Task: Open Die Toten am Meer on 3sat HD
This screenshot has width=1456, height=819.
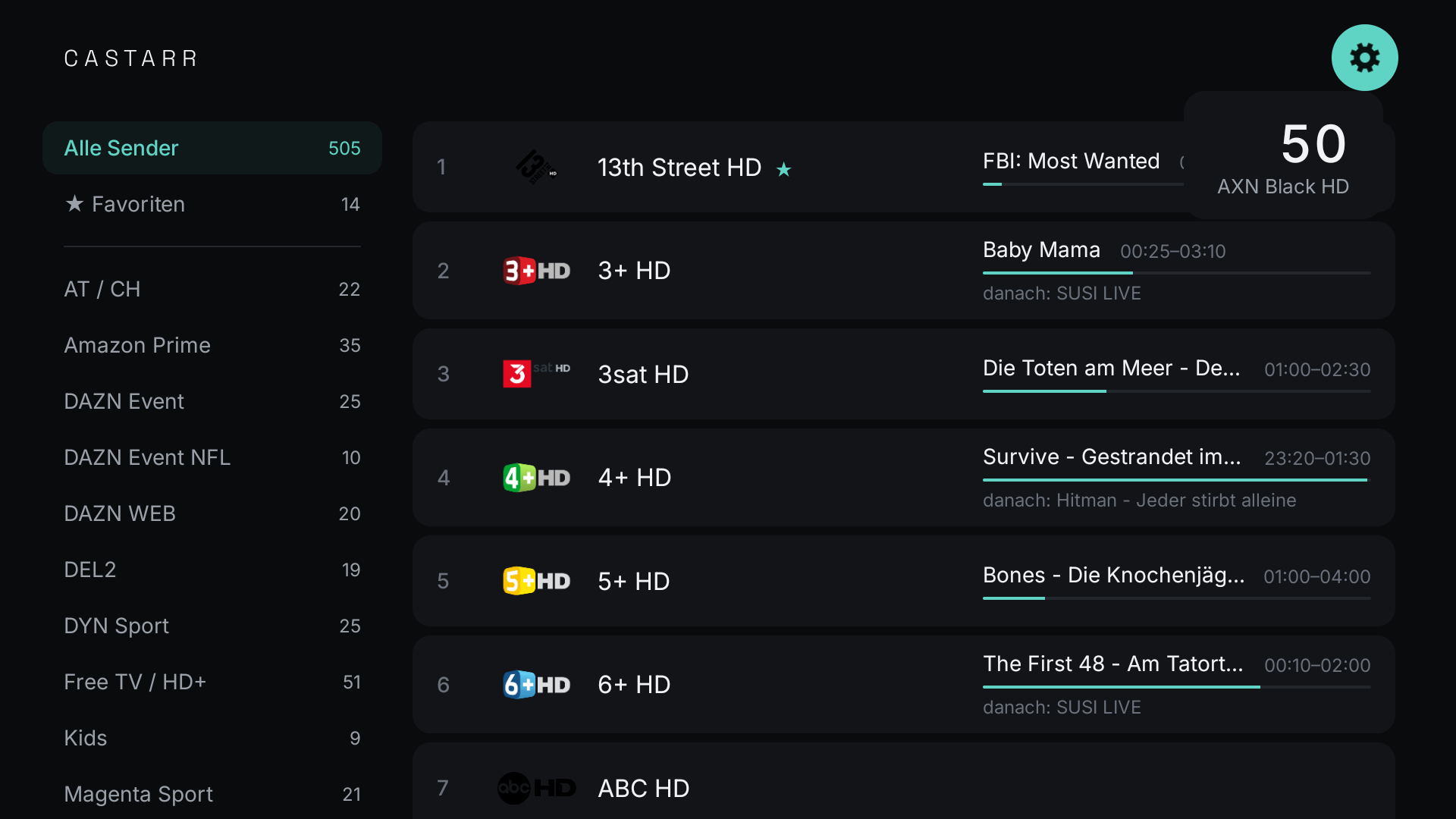Action: pyautogui.click(x=1111, y=368)
